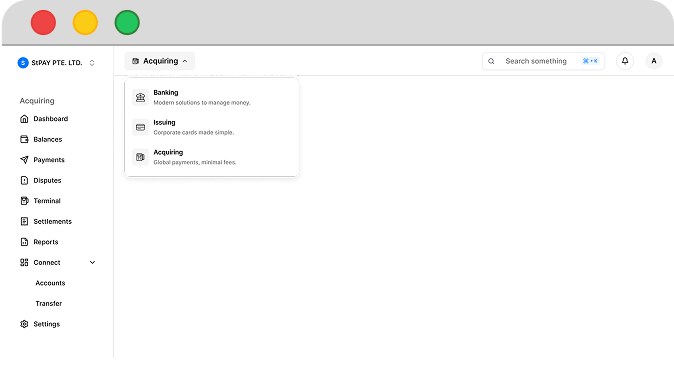674x372 pixels.
Task: Click the chevron on the Acquiring switcher
Action: 185,61
